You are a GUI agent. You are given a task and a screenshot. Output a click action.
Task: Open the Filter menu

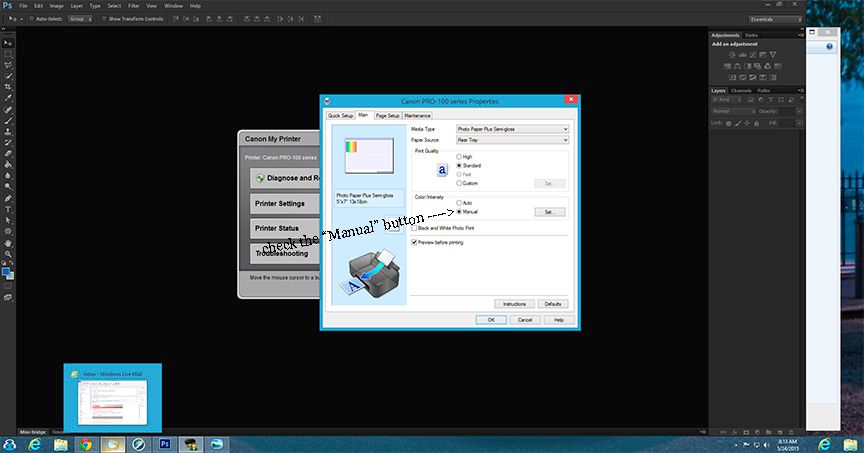[133, 6]
